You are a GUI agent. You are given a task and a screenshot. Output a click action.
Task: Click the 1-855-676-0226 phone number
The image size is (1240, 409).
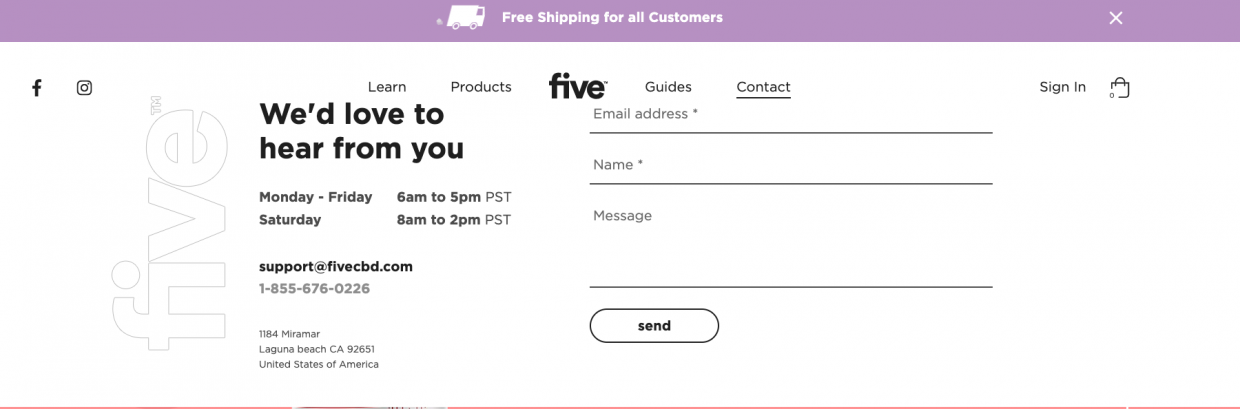click(314, 289)
